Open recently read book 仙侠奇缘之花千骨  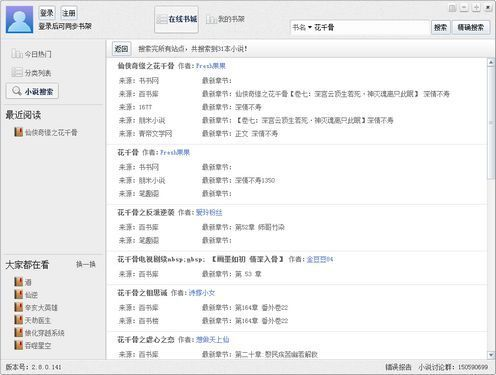(x=46, y=132)
